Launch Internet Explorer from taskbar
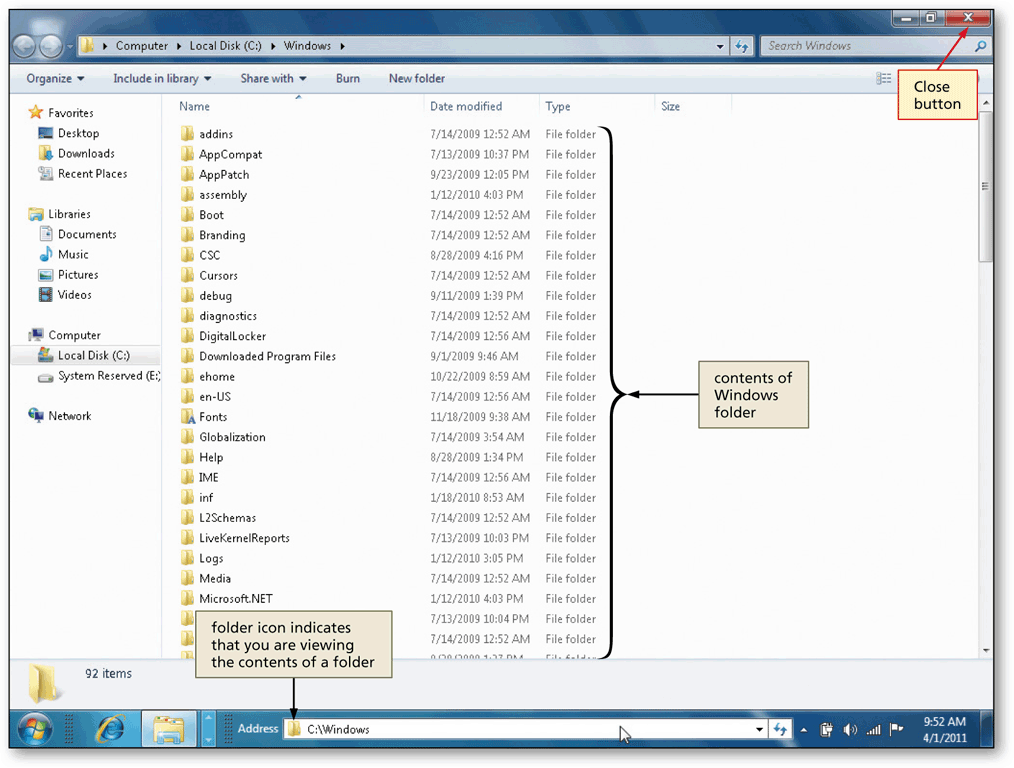The image size is (1014, 768). coord(111,729)
